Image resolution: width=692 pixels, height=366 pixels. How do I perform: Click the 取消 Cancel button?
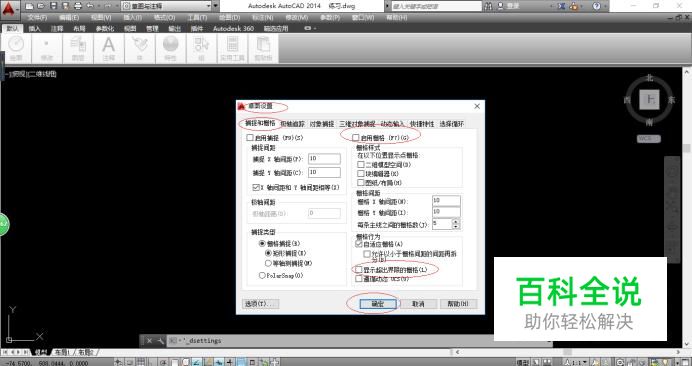pyautogui.click(x=417, y=304)
